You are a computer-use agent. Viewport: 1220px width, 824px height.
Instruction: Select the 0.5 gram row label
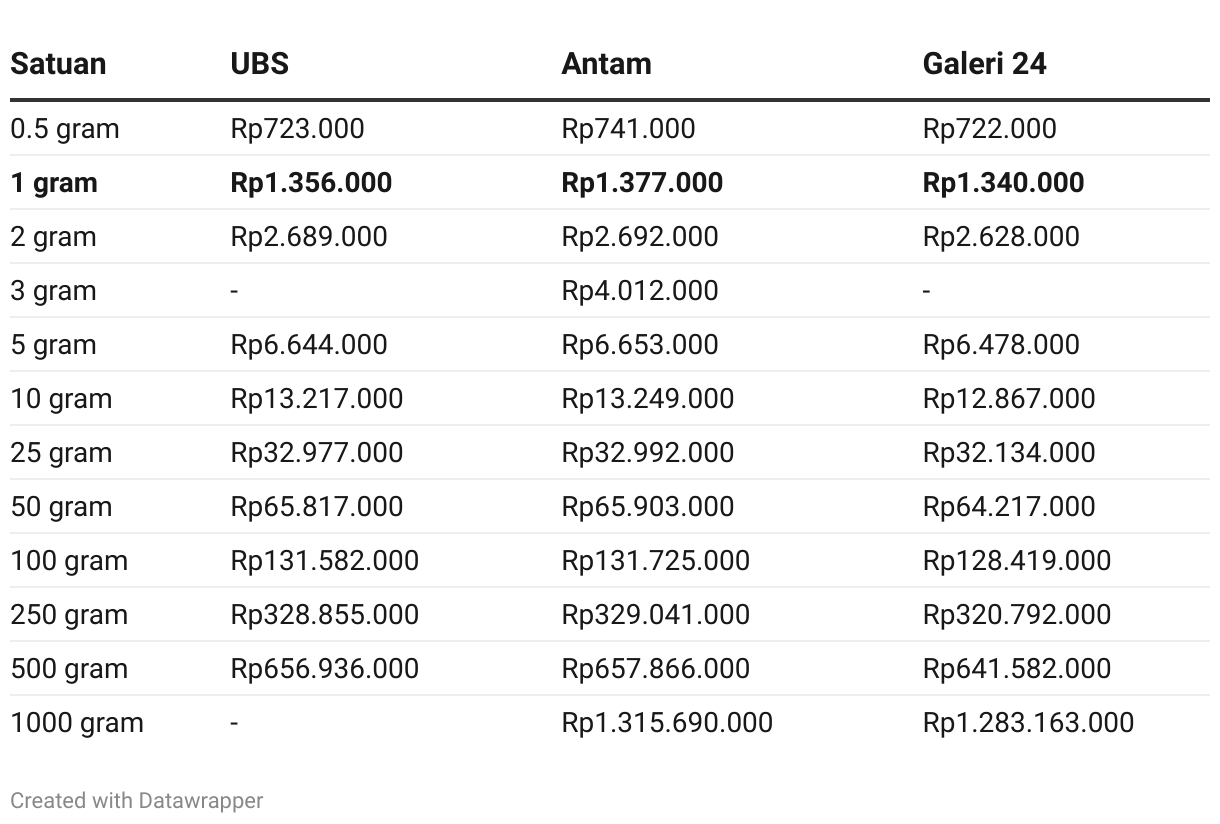coord(65,129)
